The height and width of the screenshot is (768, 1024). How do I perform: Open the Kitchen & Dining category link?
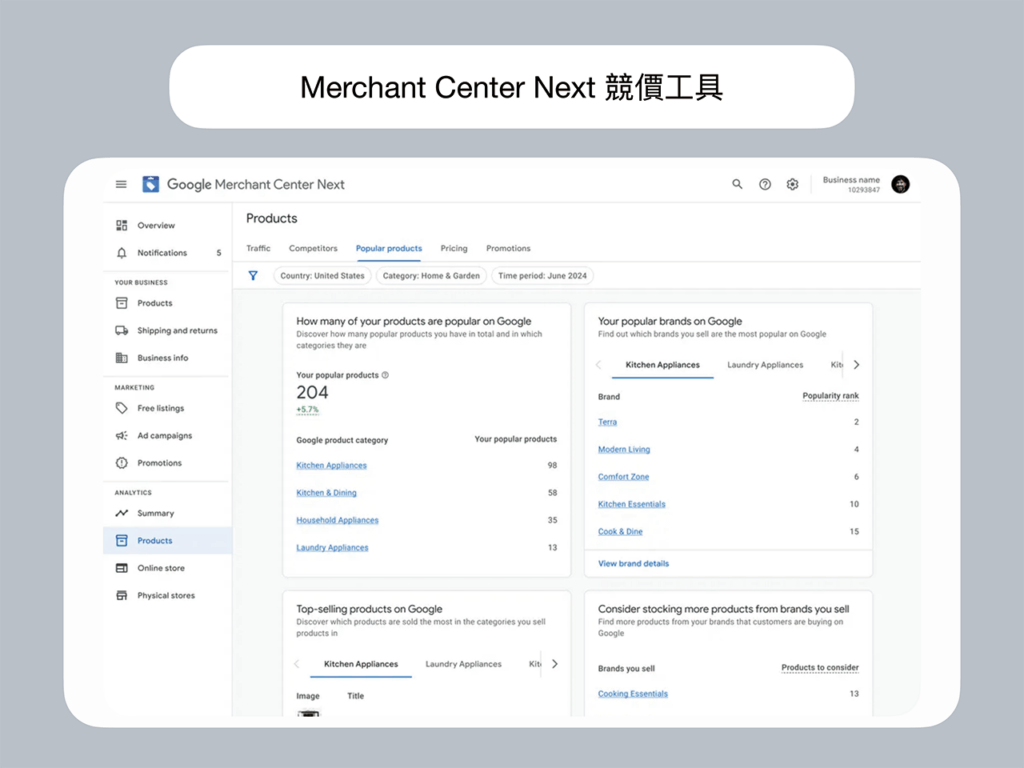[327, 493]
